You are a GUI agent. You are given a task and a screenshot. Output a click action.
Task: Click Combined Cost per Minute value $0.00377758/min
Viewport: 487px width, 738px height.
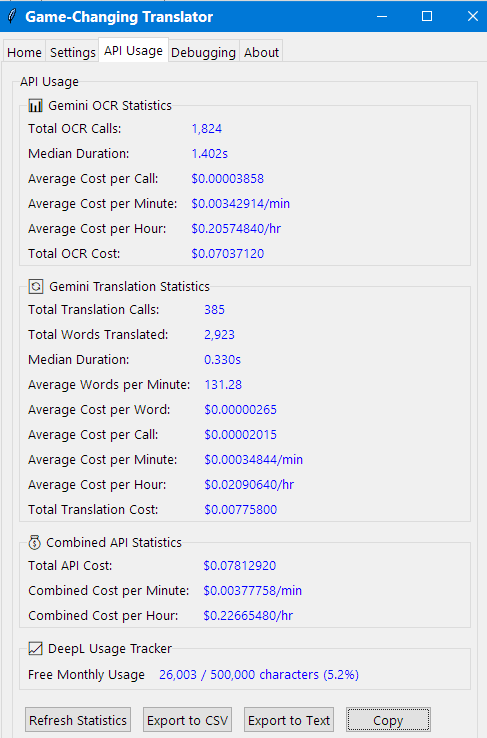252,590
